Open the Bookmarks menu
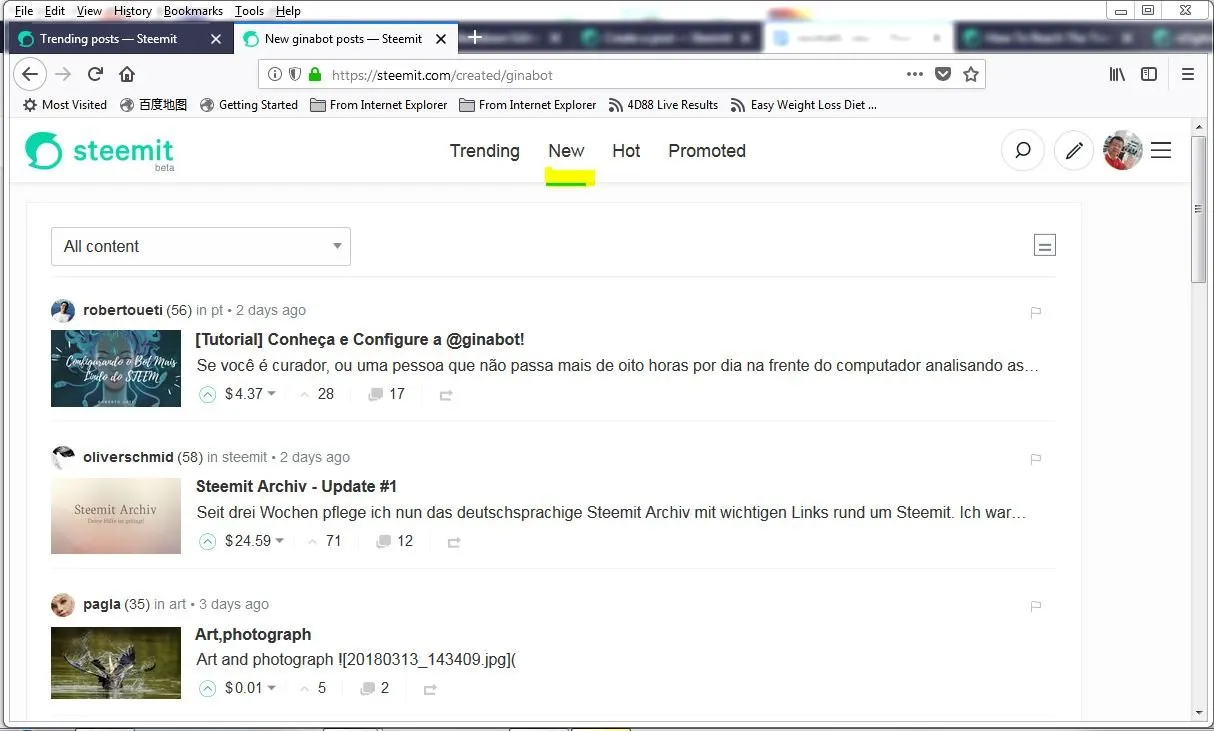Screen dimensions: 1214x731 click(x=193, y=11)
